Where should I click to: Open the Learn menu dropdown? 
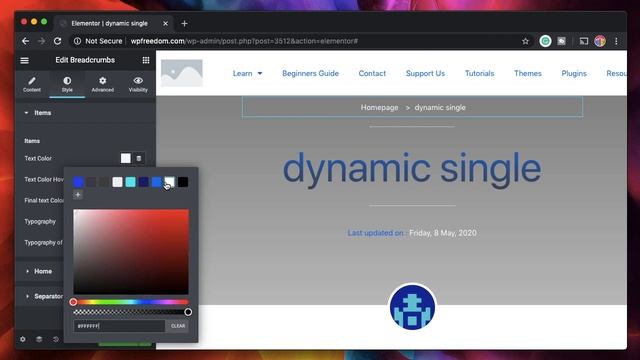247,73
